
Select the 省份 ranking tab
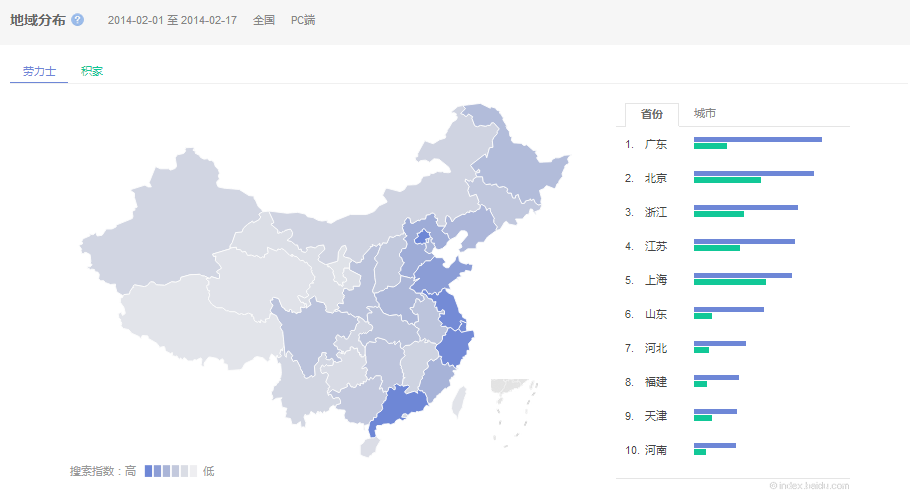(651, 114)
